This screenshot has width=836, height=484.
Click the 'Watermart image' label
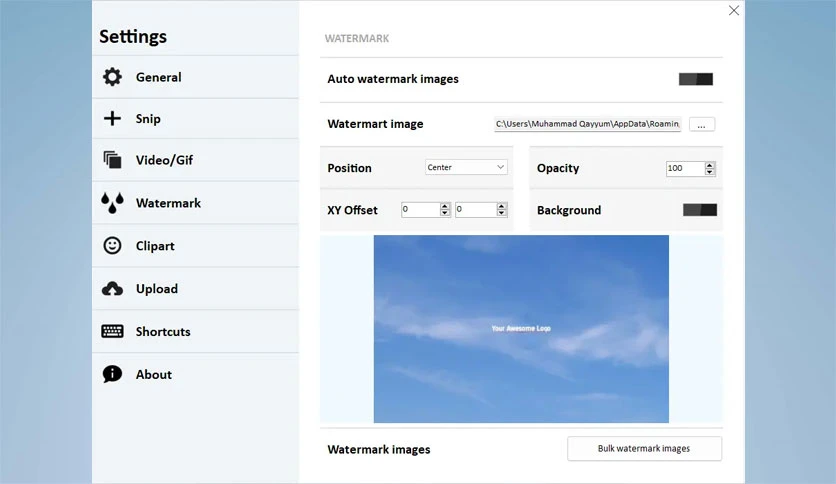375,124
